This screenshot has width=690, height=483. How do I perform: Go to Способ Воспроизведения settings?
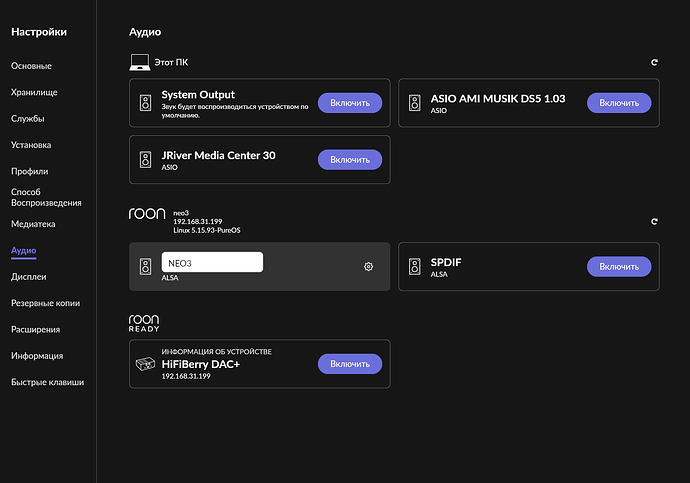point(46,198)
